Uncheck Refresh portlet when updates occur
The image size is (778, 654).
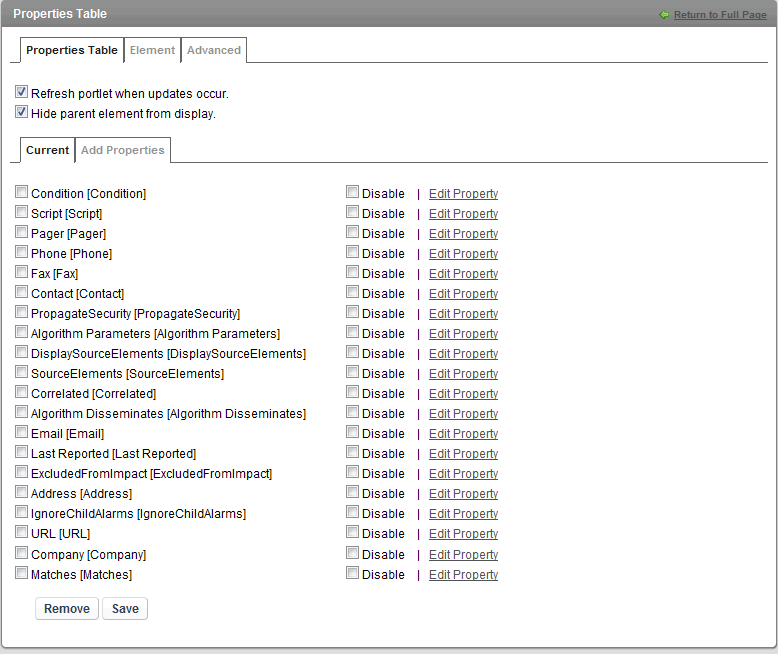click(21, 92)
